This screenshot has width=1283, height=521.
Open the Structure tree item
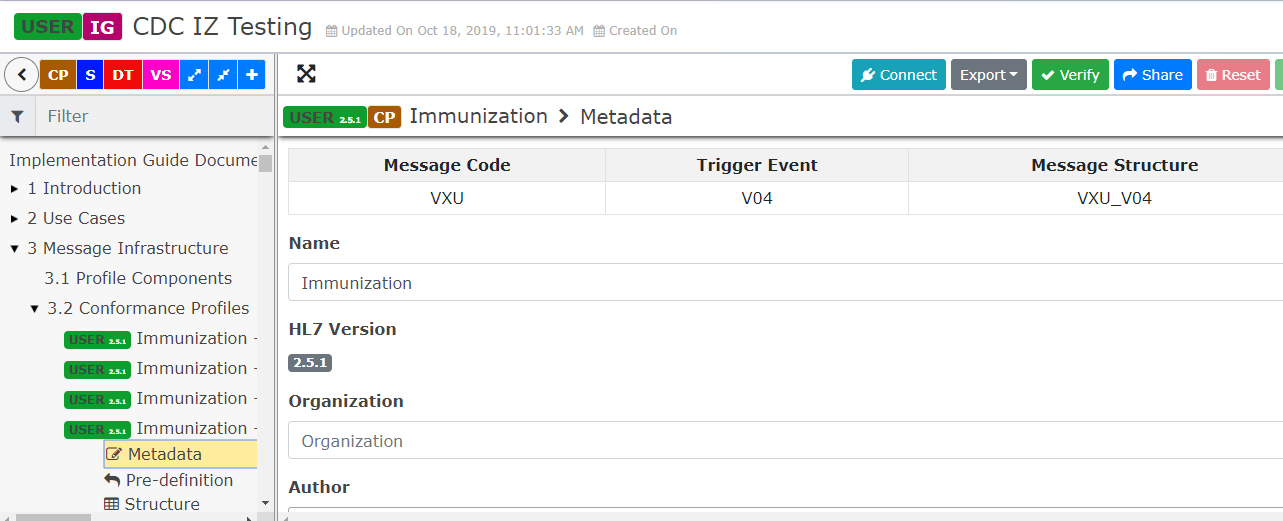[x=152, y=504]
